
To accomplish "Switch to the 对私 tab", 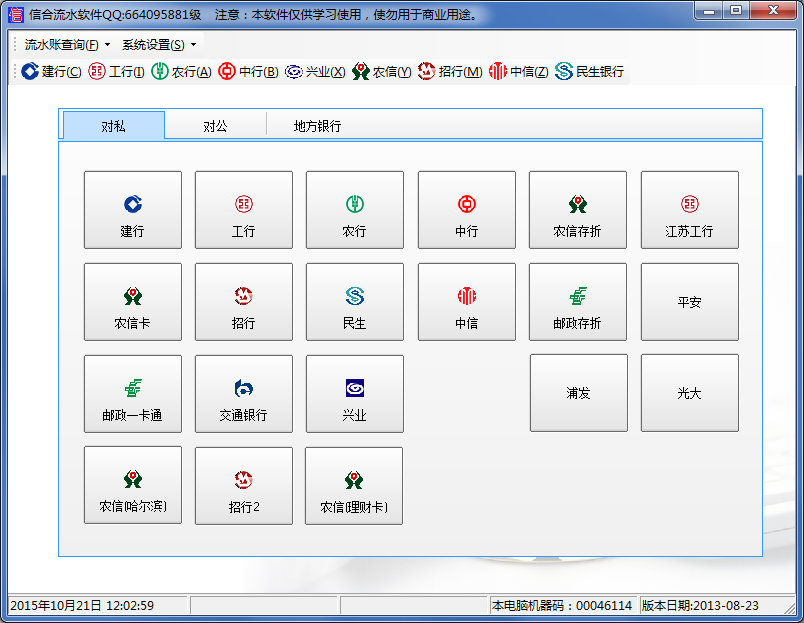I will pyautogui.click(x=113, y=126).
